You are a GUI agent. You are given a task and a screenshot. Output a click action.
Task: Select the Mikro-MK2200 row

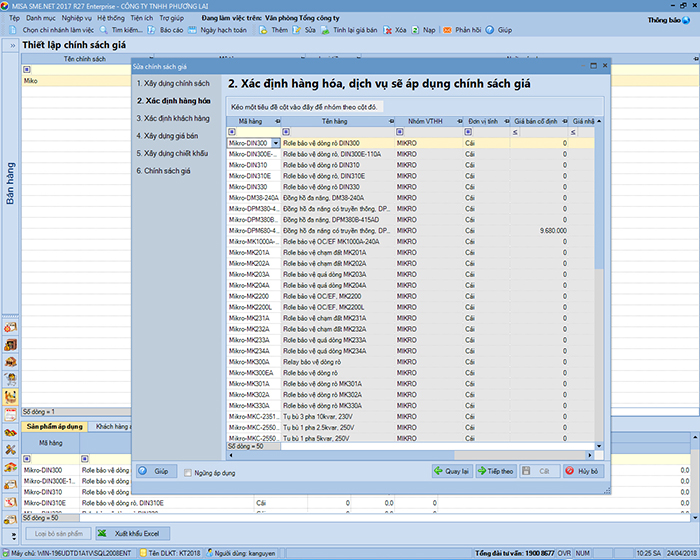click(x=410, y=296)
